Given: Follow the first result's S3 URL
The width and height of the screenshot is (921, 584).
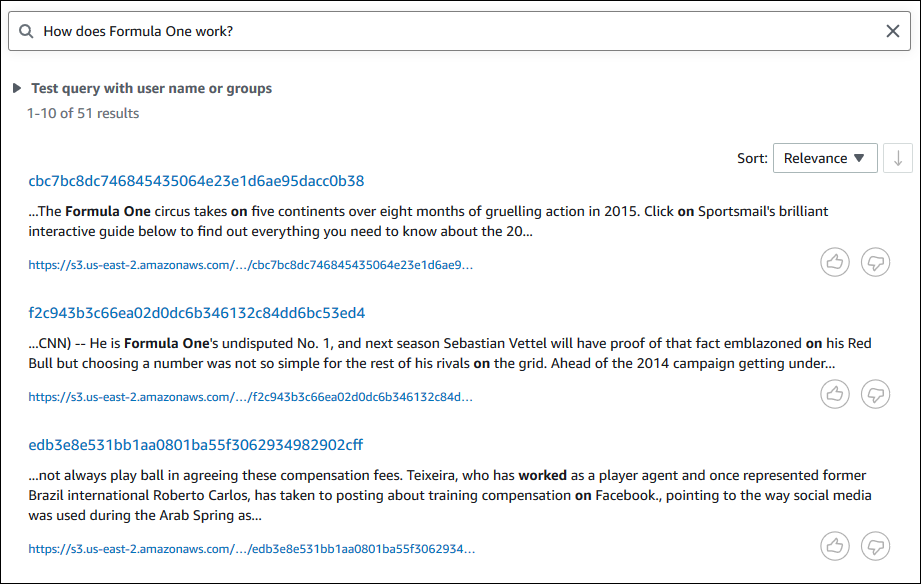Looking at the screenshot, I should (x=250, y=264).
